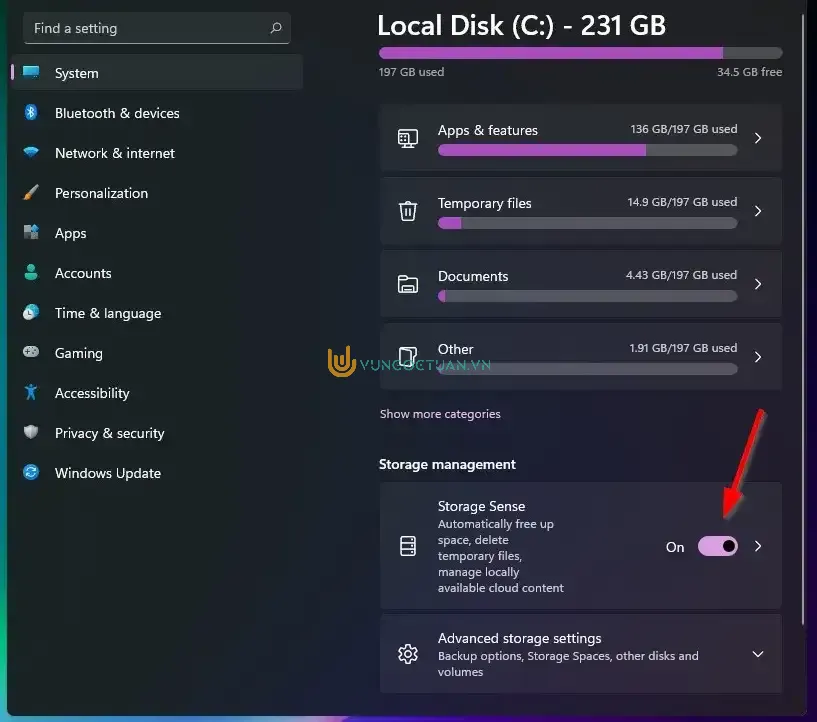Click the Apps & features label

(487, 130)
